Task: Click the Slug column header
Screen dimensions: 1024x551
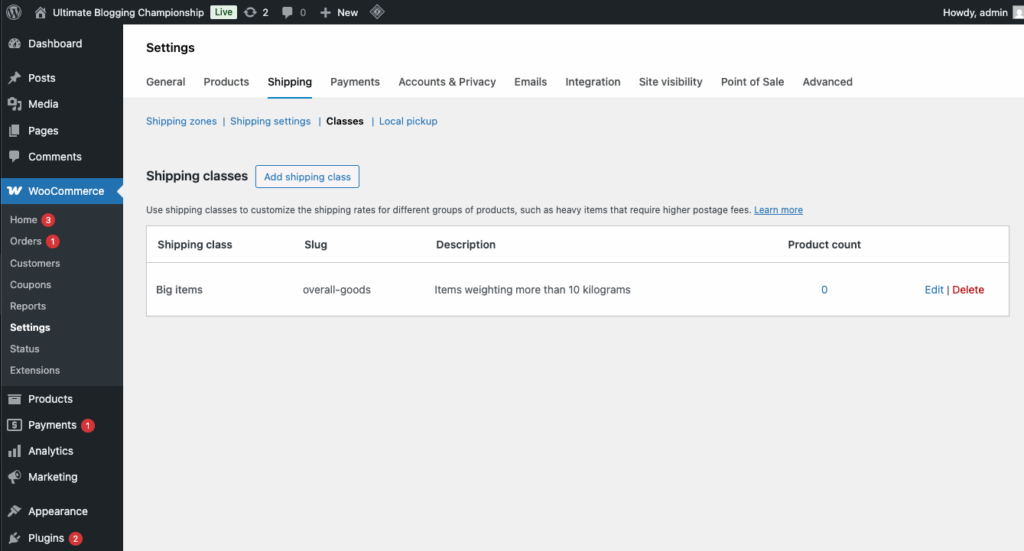Action: 315,244
